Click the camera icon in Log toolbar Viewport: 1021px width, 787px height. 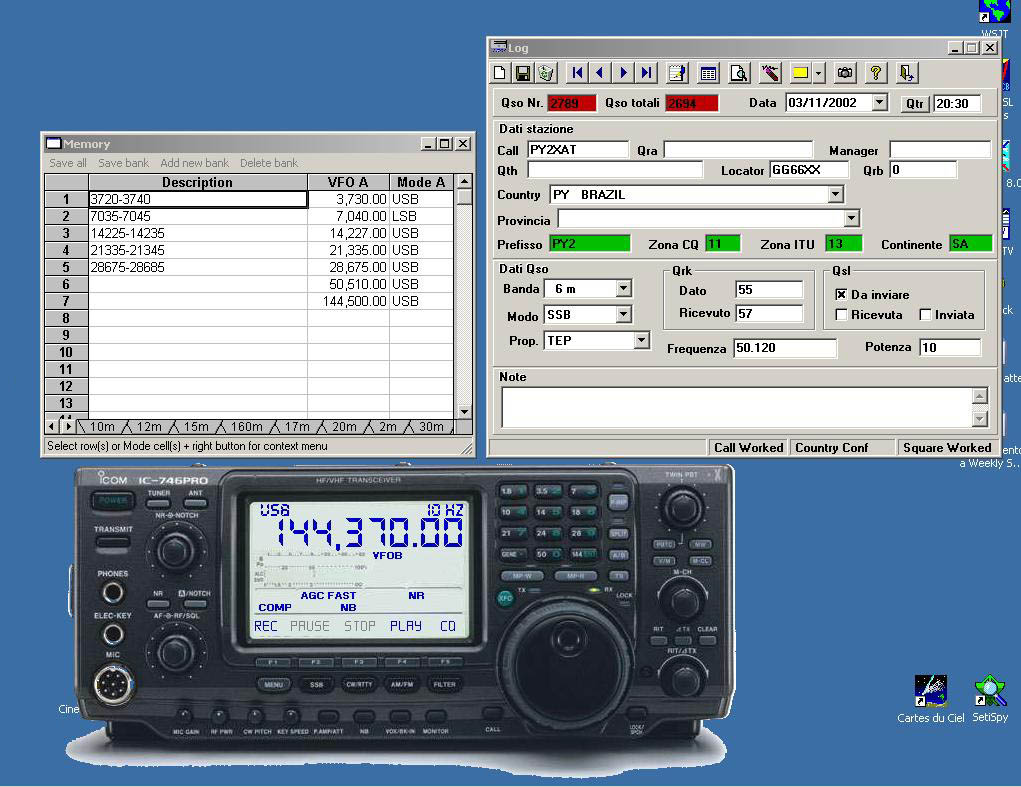[845, 73]
